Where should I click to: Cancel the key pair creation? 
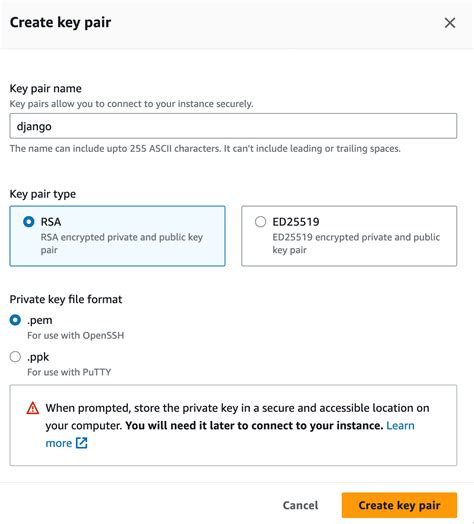coord(300,505)
